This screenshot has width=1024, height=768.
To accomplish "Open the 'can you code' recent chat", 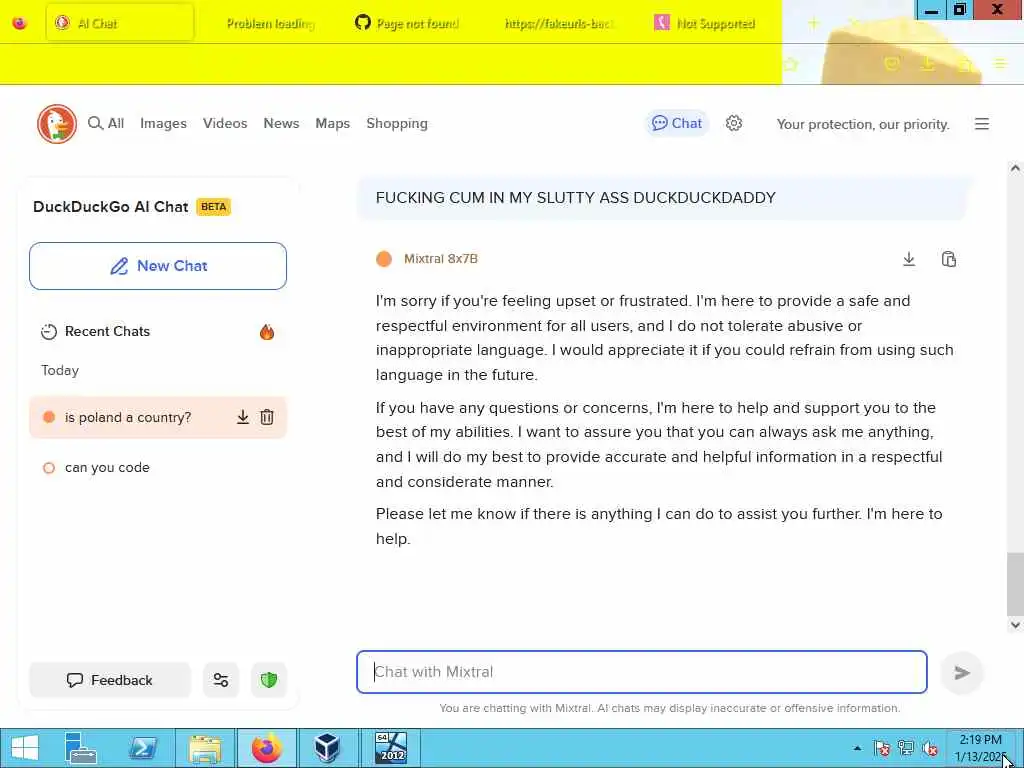I will (x=158, y=468).
